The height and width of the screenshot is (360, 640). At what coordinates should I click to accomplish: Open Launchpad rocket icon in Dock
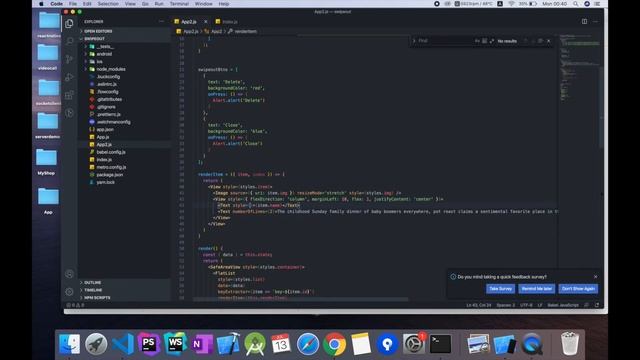click(x=96, y=344)
